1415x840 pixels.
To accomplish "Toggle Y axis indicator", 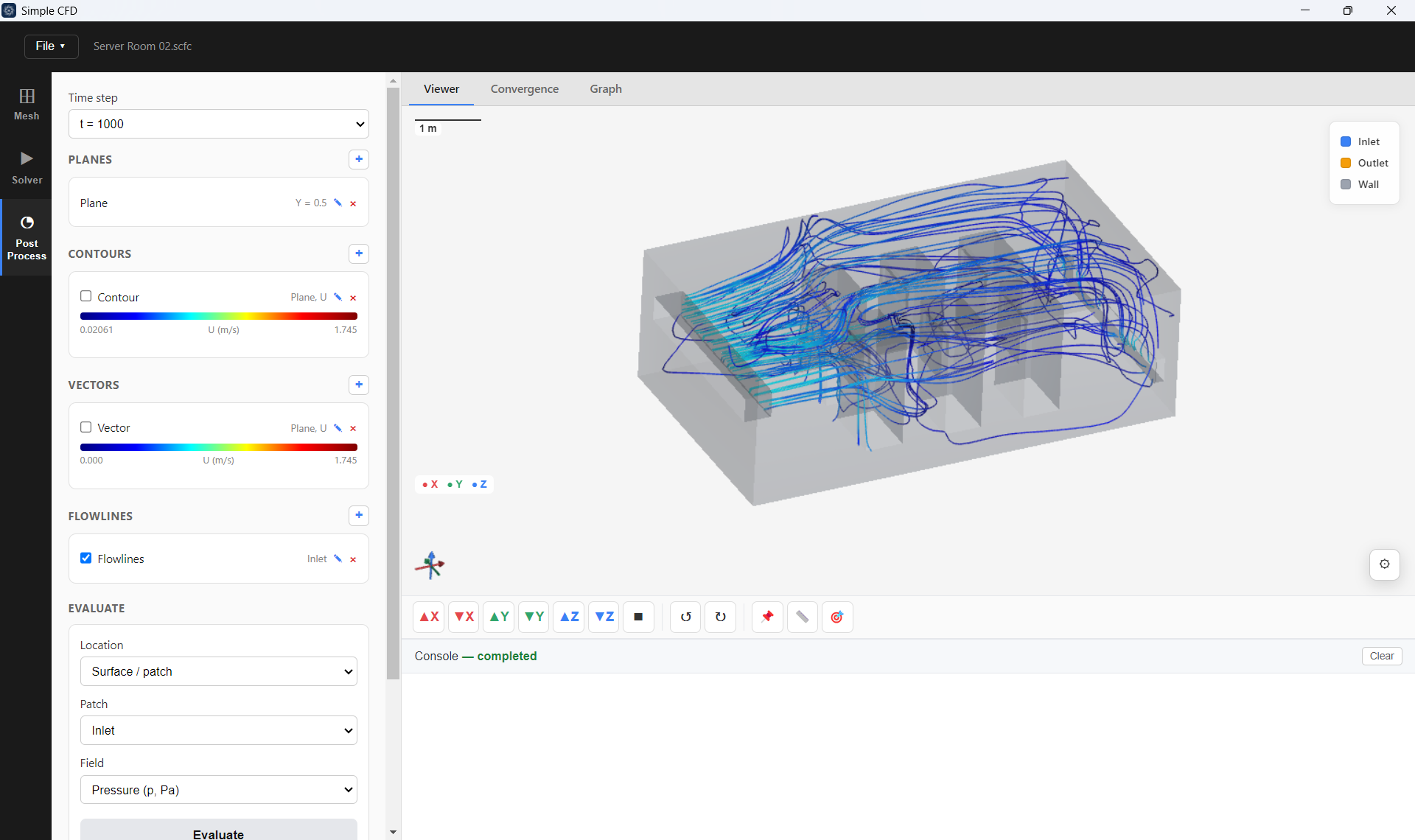I will pos(455,484).
